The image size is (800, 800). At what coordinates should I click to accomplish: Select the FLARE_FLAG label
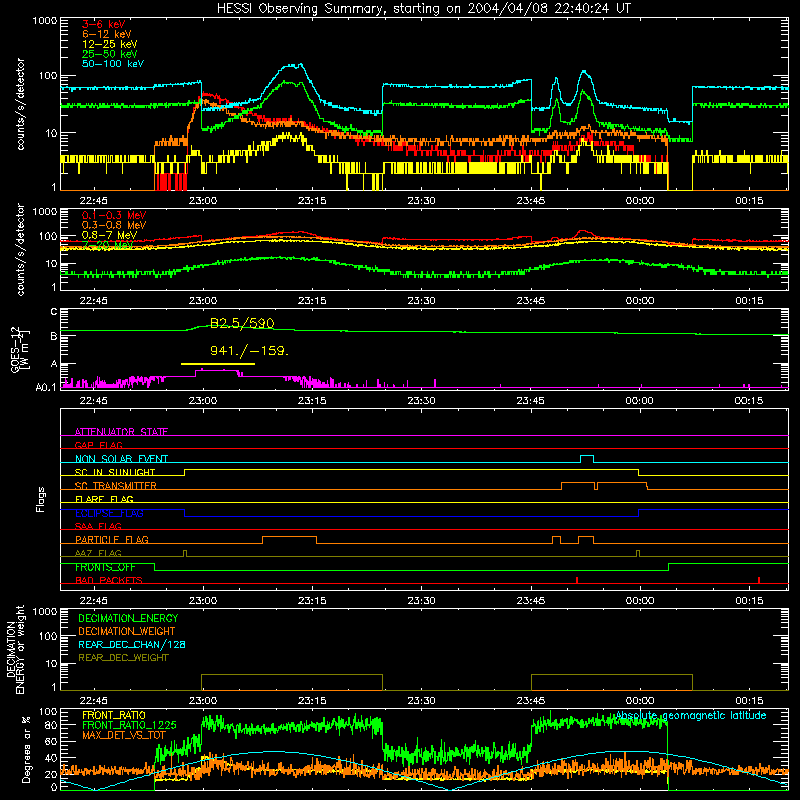(x=104, y=499)
